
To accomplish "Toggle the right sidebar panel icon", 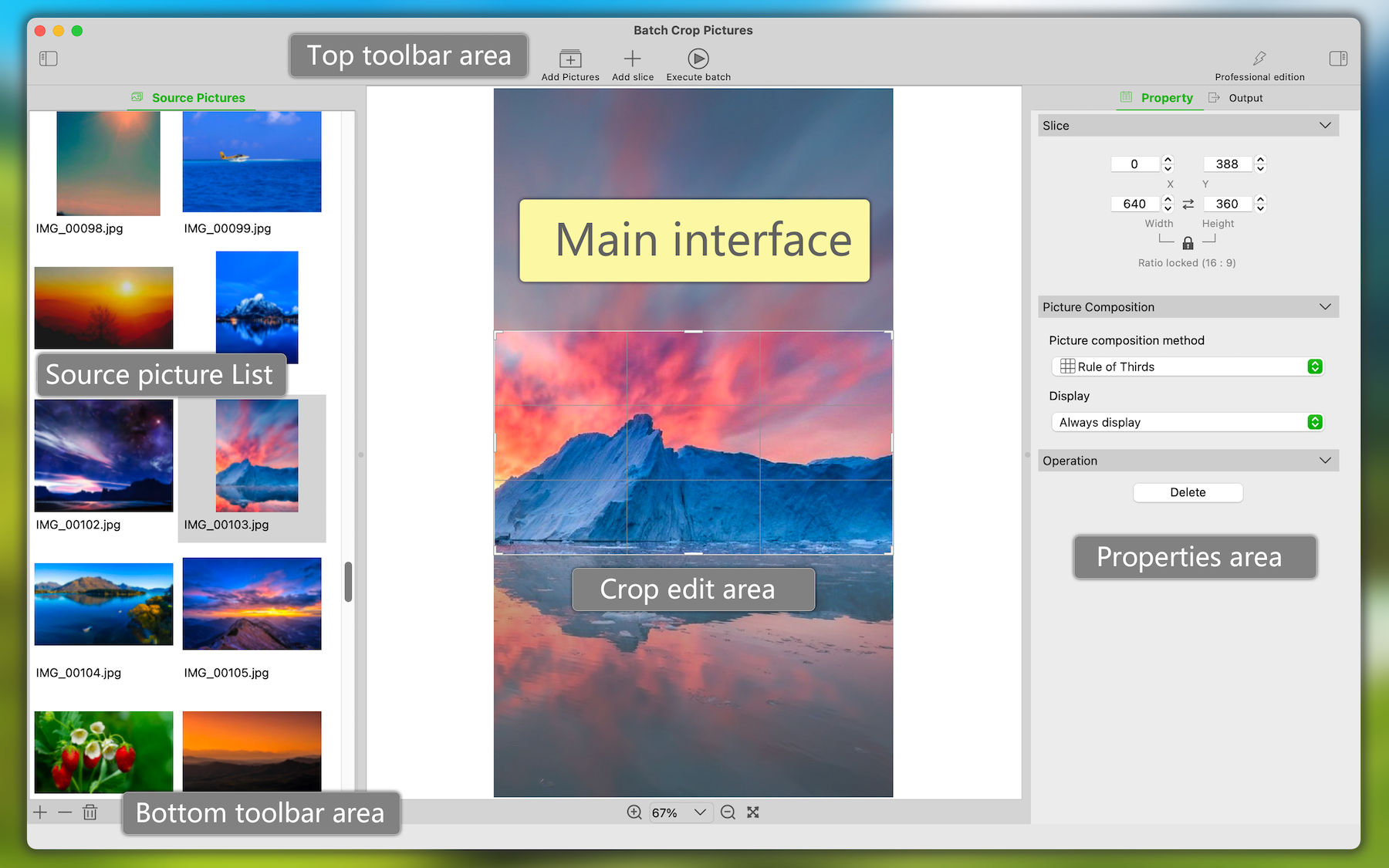I will tap(1338, 59).
